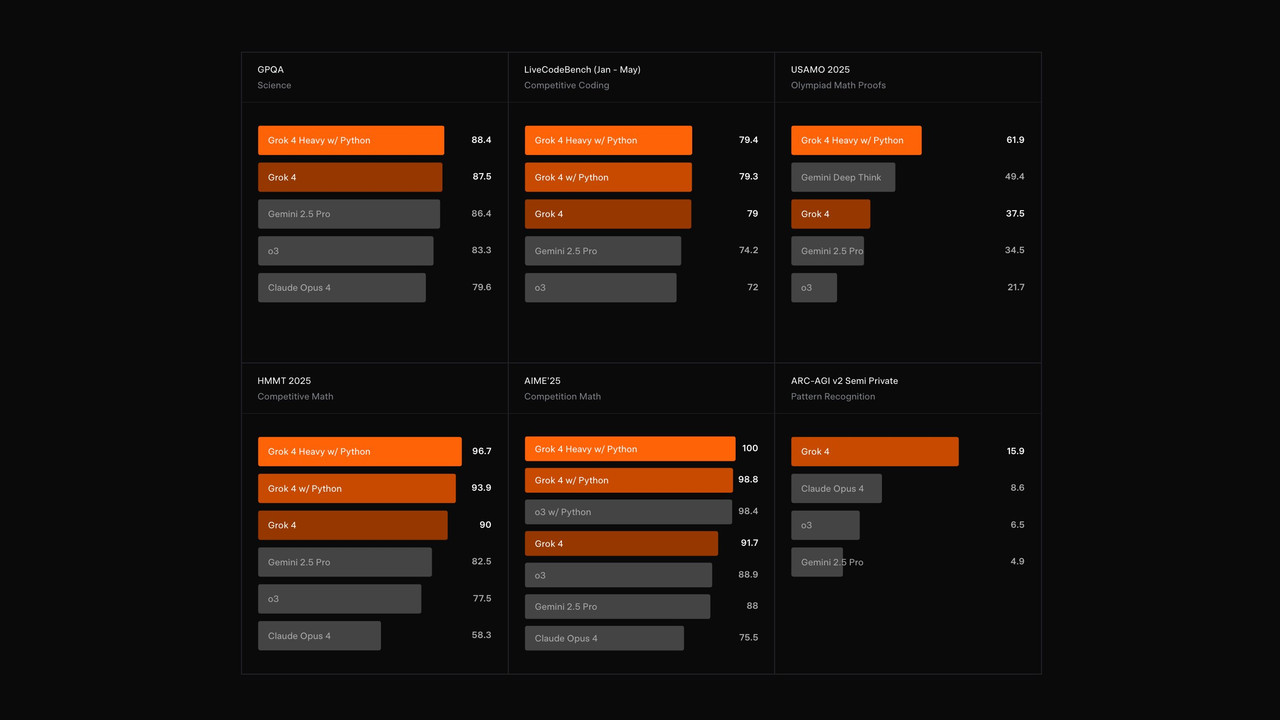This screenshot has width=1280, height=720.
Task: Click the 8.6 score value
Action: click(x=1017, y=489)
